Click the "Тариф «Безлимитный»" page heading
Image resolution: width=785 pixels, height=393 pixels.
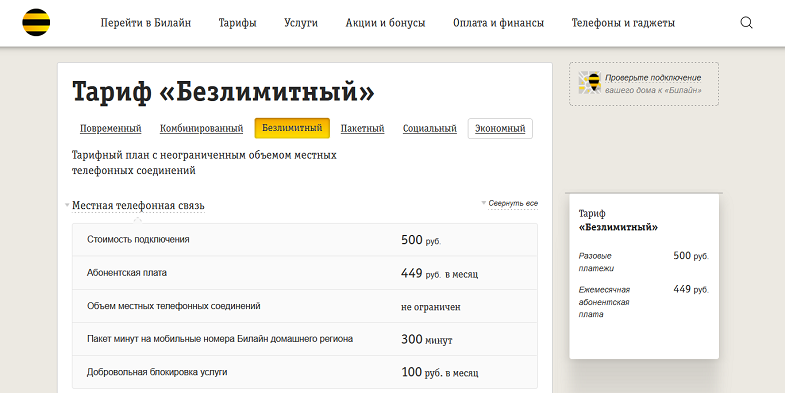223,92
